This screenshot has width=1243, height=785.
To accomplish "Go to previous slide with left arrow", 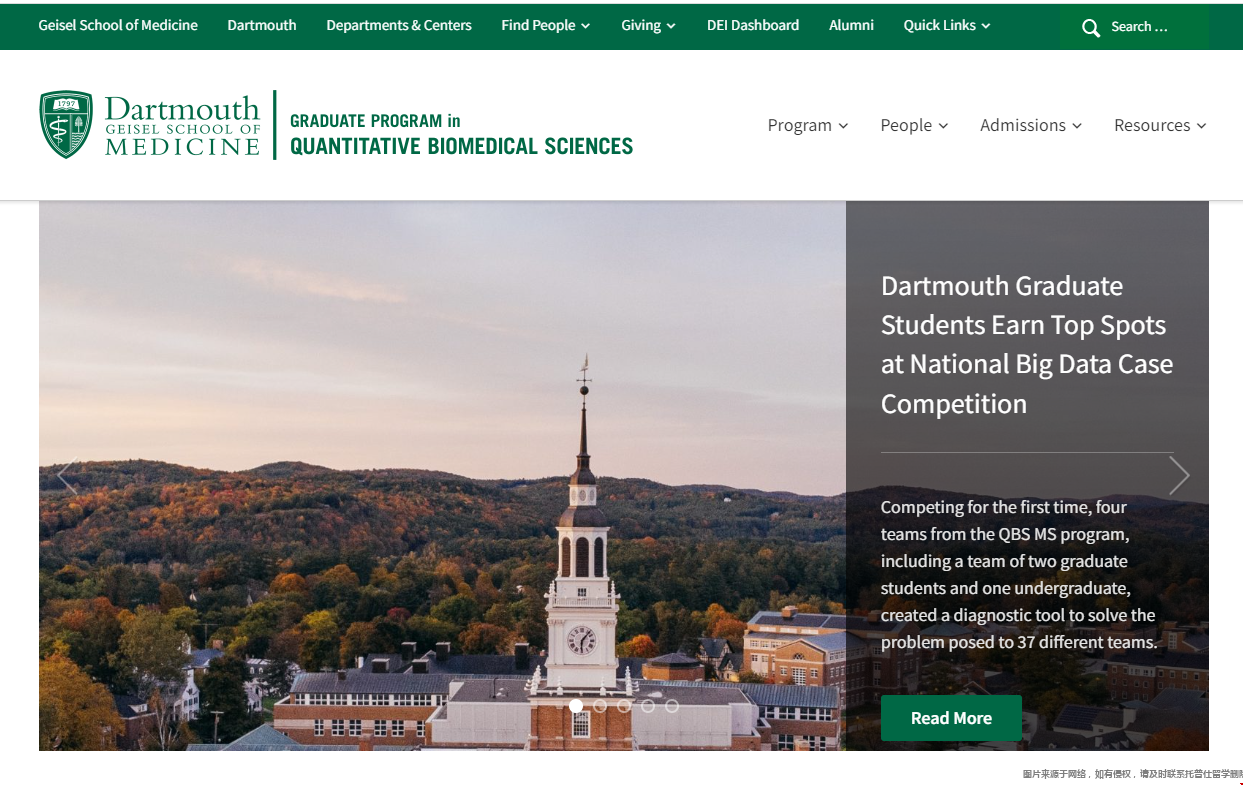I will coord(68,476).
